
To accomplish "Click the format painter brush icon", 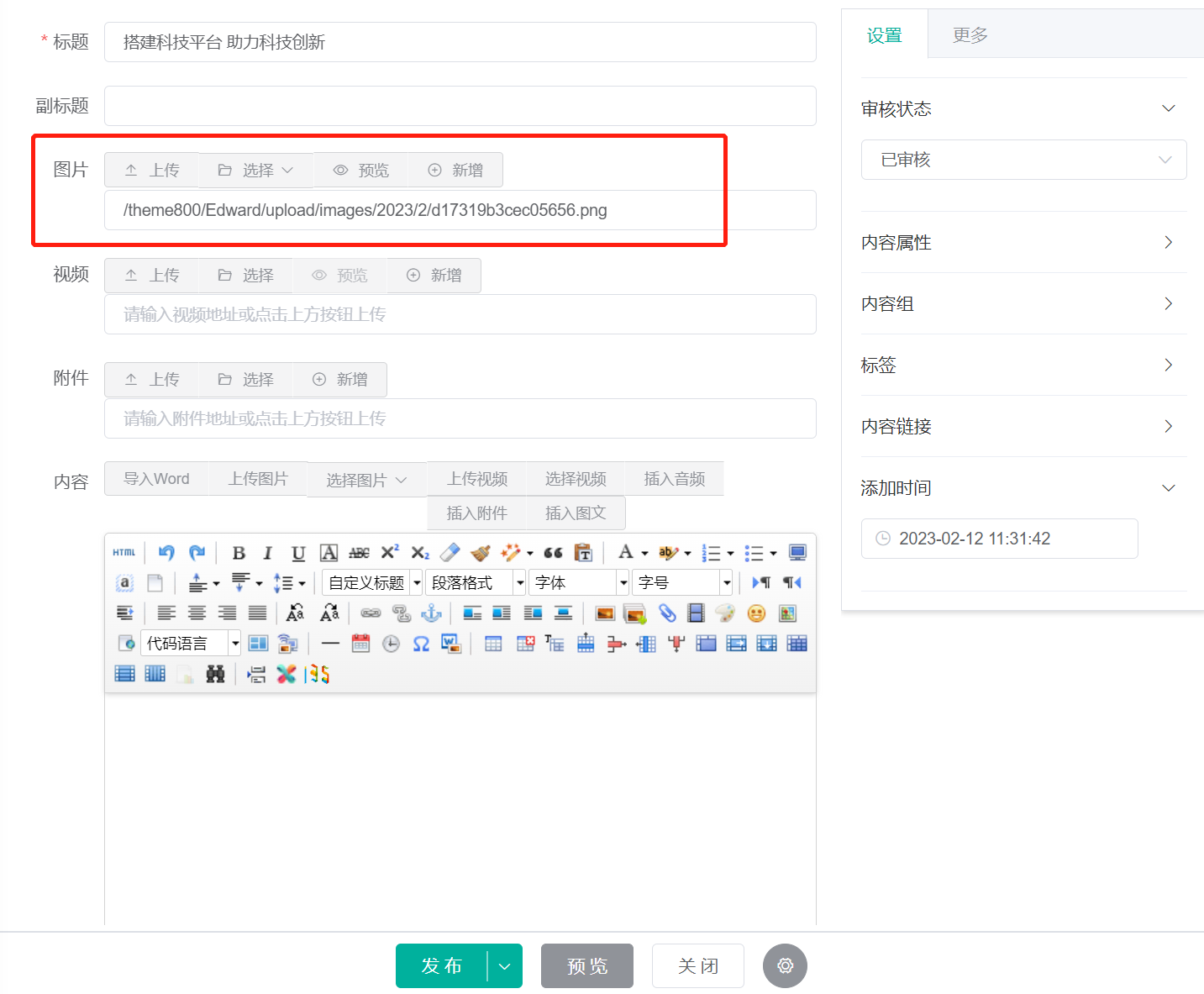I will [481, 553].
